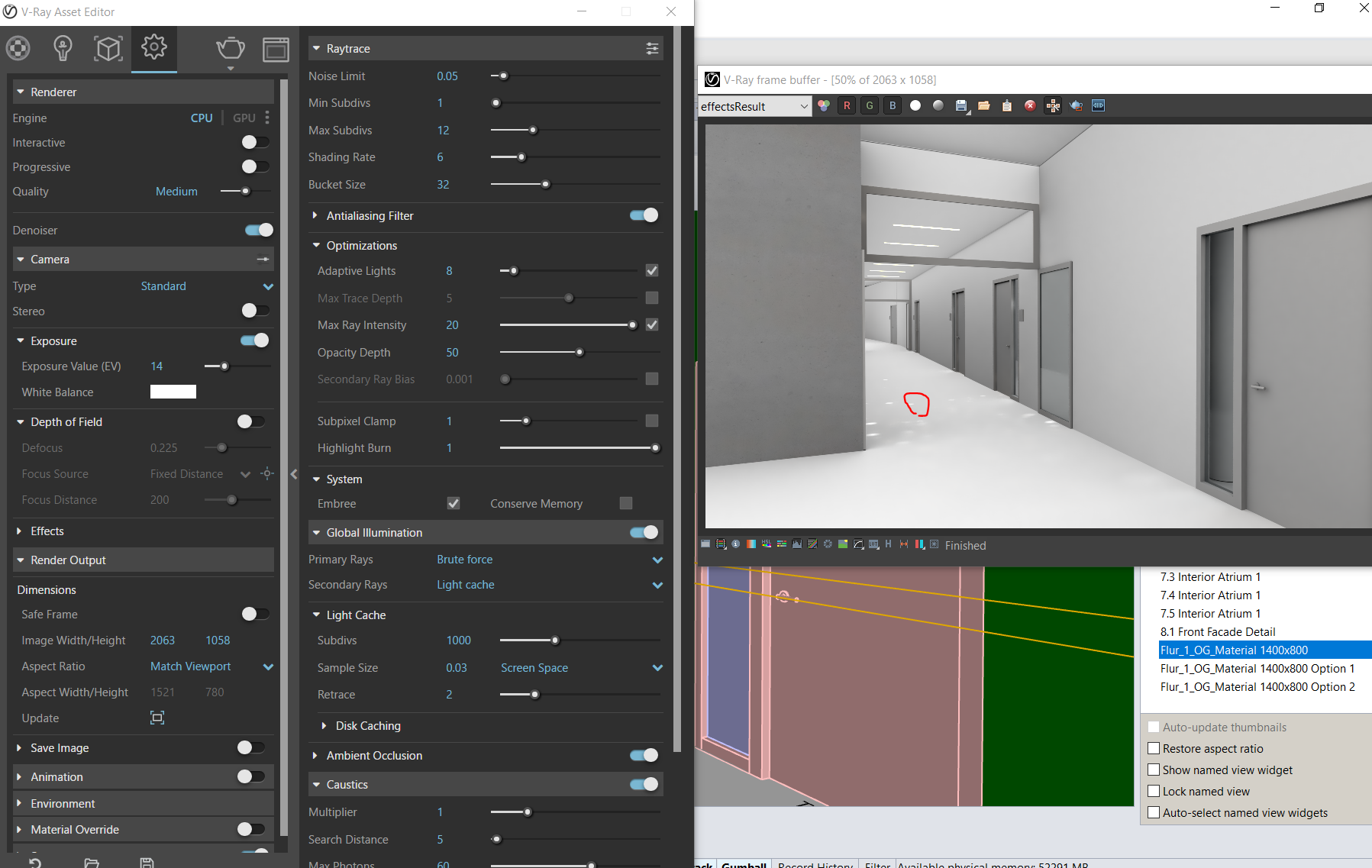Switch to alpha channel white circle
Screen dimensions: 1372x868
915,106
